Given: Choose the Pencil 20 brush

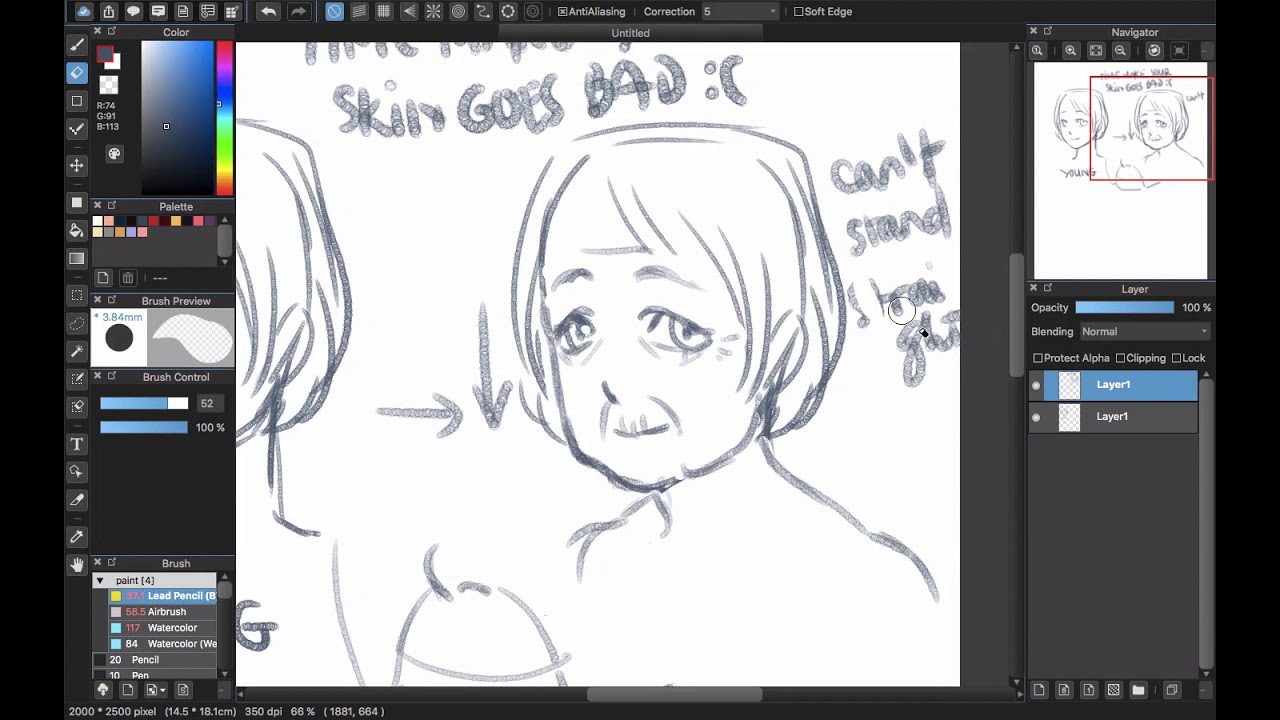Looking at the screenshot, I should click(x=156, y=660).
